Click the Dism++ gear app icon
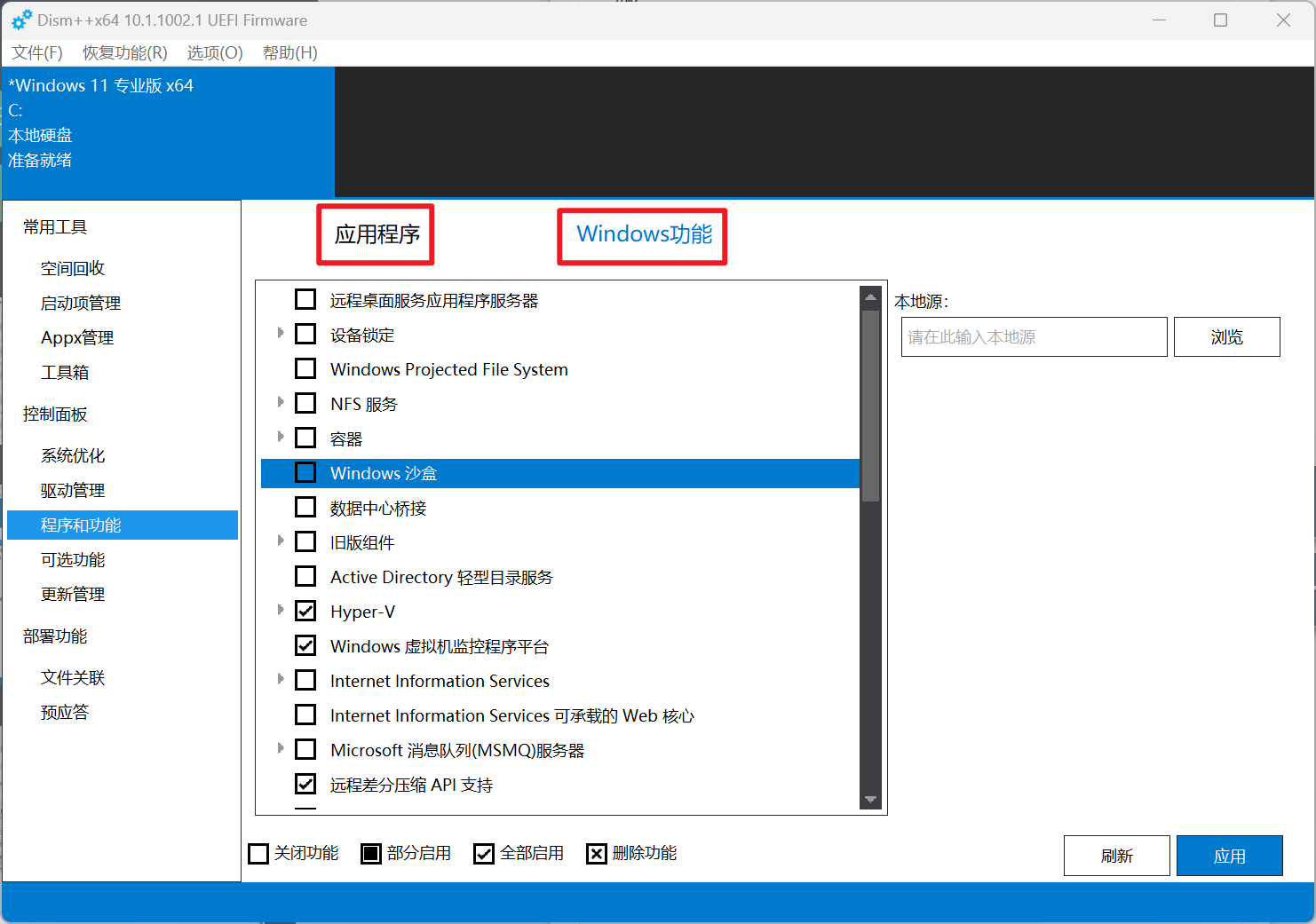Screen dimensions: 1316x924 tap(21, 20)
